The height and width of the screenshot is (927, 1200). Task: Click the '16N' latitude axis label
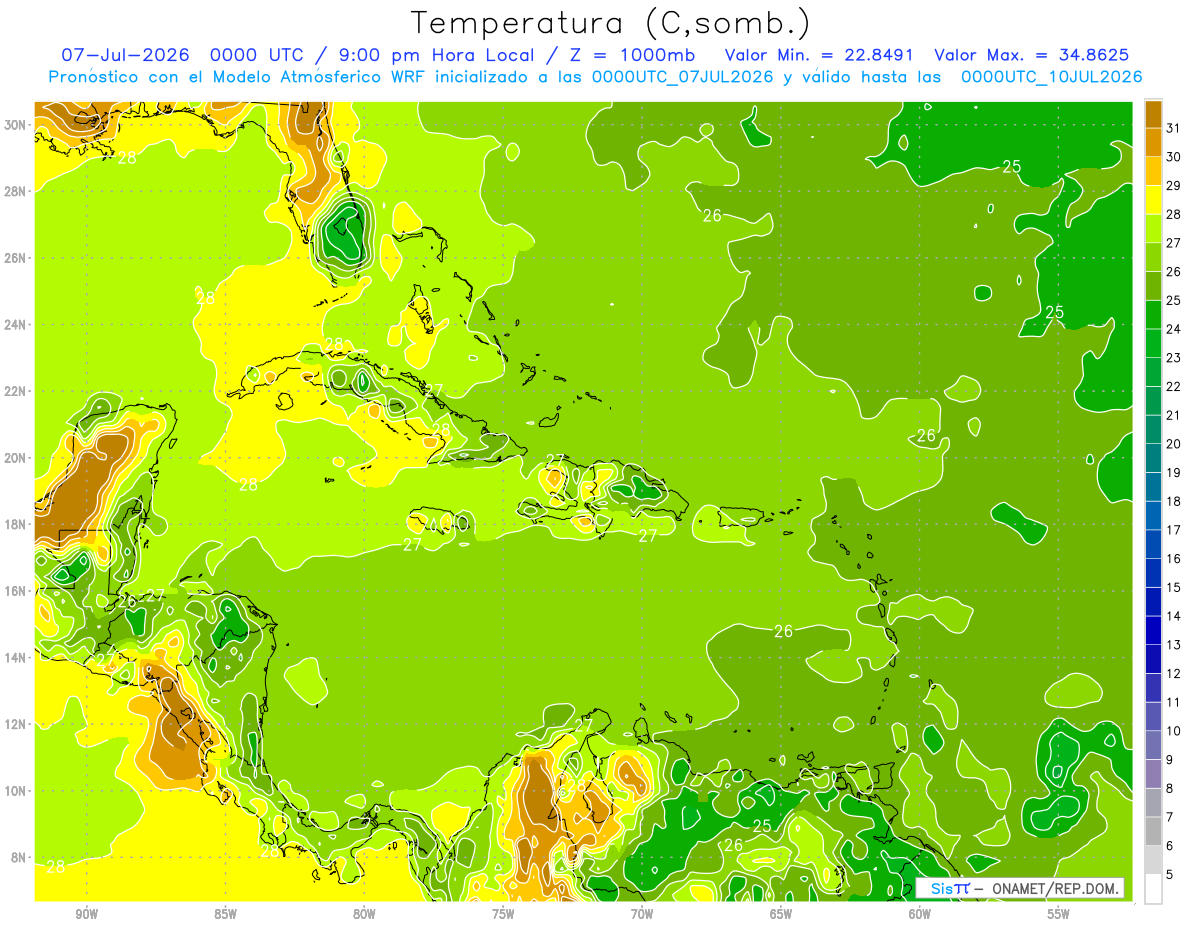tap(16, 591)
